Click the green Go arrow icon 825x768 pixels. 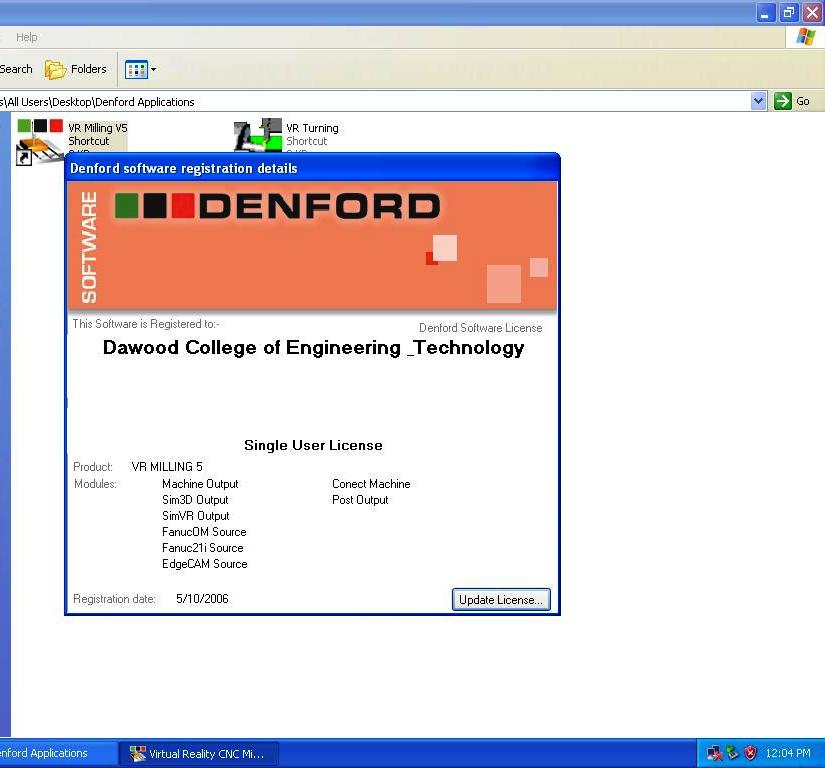coord(782,101)
